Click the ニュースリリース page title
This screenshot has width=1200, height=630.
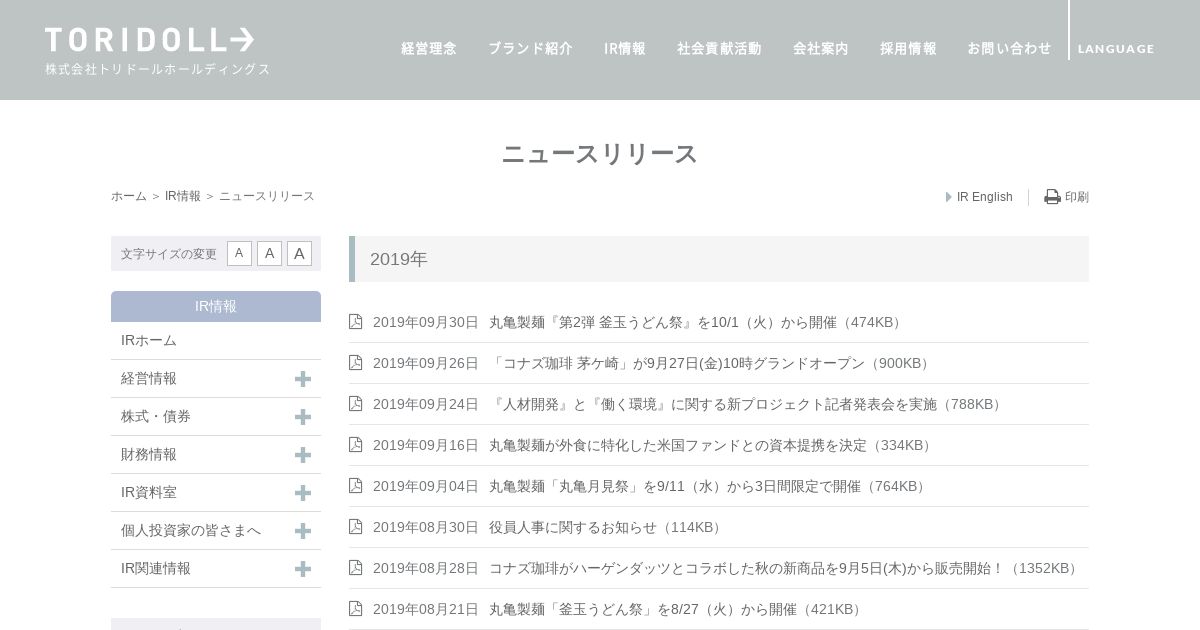click(x=600, y=153)
